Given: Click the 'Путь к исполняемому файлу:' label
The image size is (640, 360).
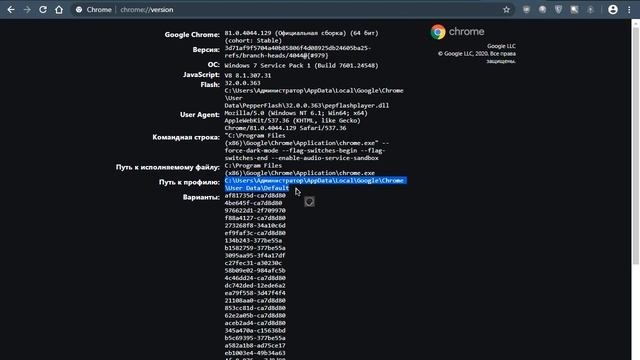Looking at the screenshot, I should (x=167, y=167).
